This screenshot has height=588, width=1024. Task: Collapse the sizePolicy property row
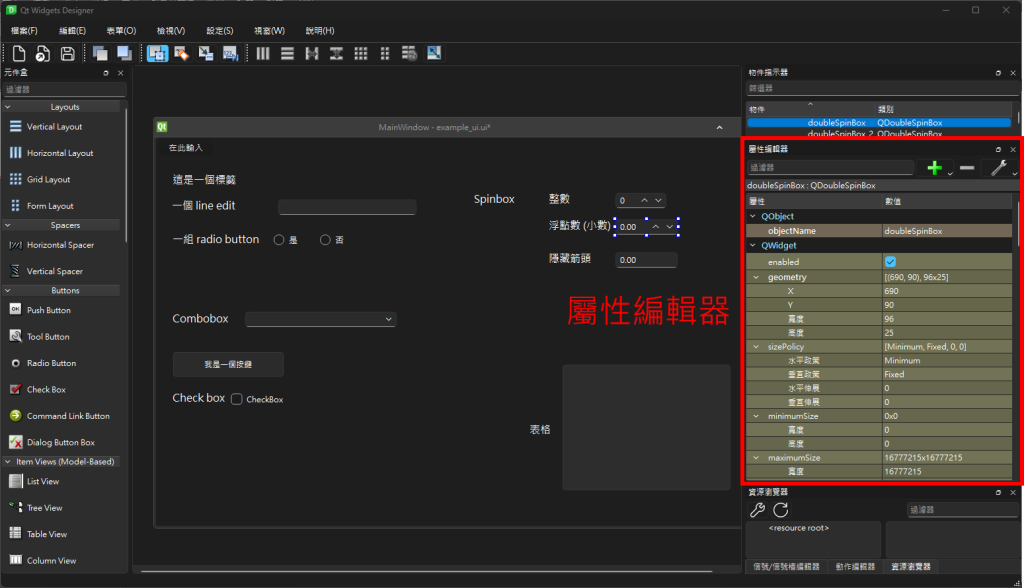pos(756,347)
